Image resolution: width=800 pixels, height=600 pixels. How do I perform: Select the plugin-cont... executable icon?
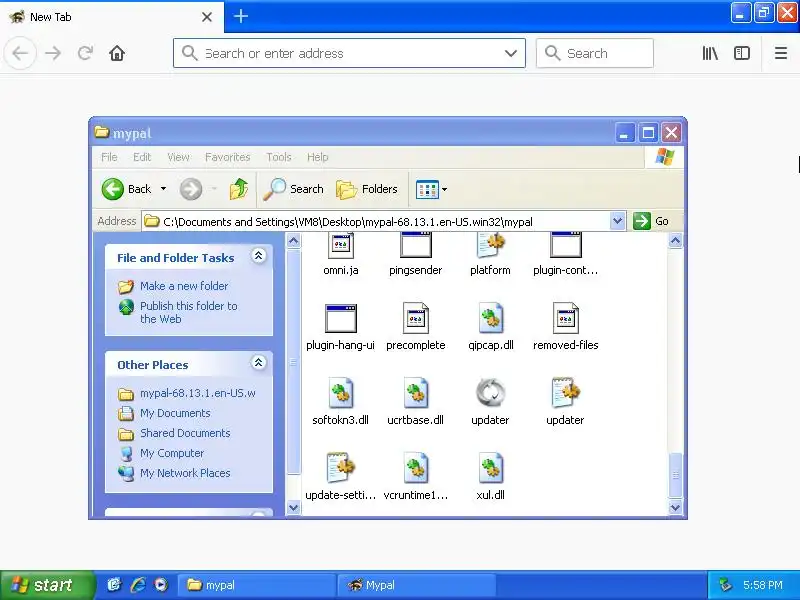pos(565,245)
